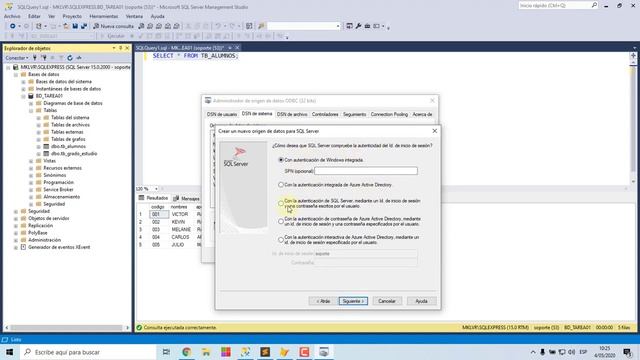Image resolution: width=640 pixels, height=360 pixels.
Task: Click the BD_TAREA01 database icon
Action: tap(31, 96)
